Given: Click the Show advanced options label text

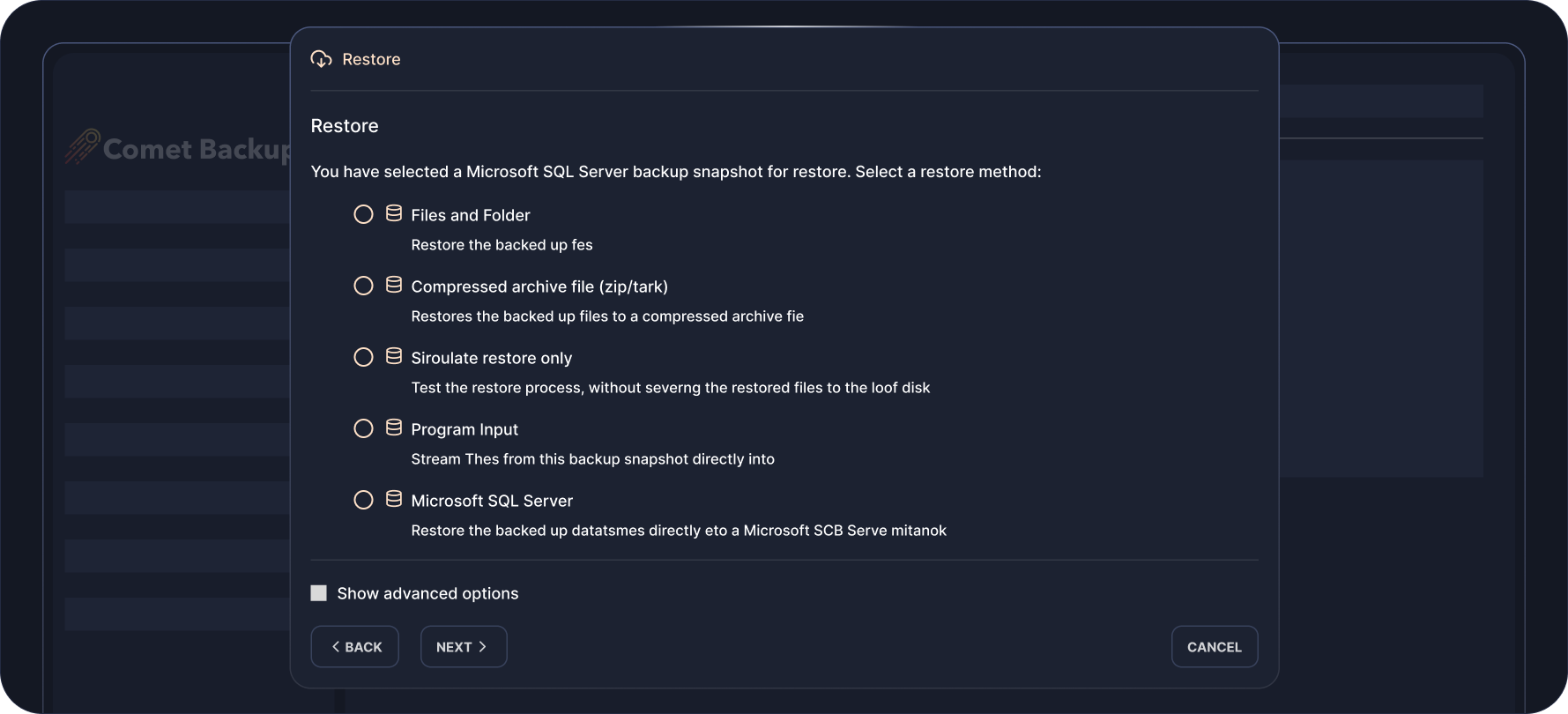Looking at the screenshot, I should coord(427,593).
